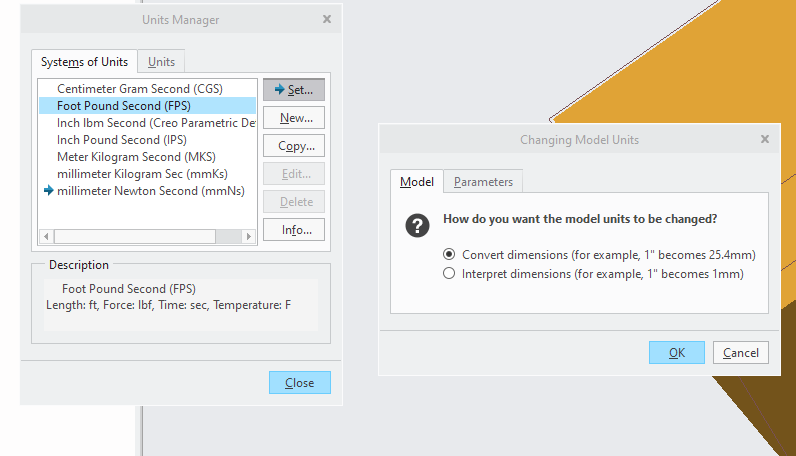Click the Info... button
The width and height of the screenshot is (796, 456).
(x=293, y=230)
